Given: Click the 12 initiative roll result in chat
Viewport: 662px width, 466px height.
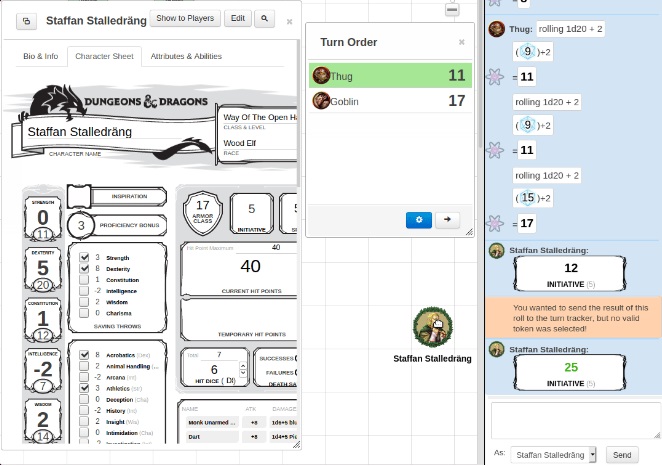Looking at the screenshot, I should [x=571, y=268].
